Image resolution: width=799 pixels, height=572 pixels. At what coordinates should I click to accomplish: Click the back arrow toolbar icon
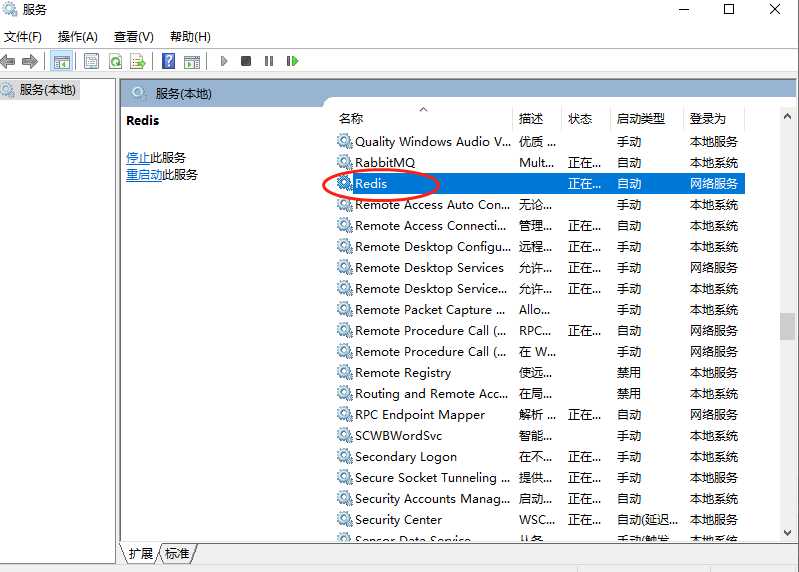[x=8, y=62]
